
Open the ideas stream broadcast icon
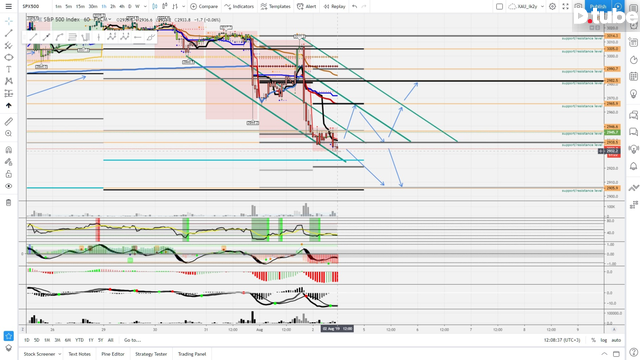point(633,149)
